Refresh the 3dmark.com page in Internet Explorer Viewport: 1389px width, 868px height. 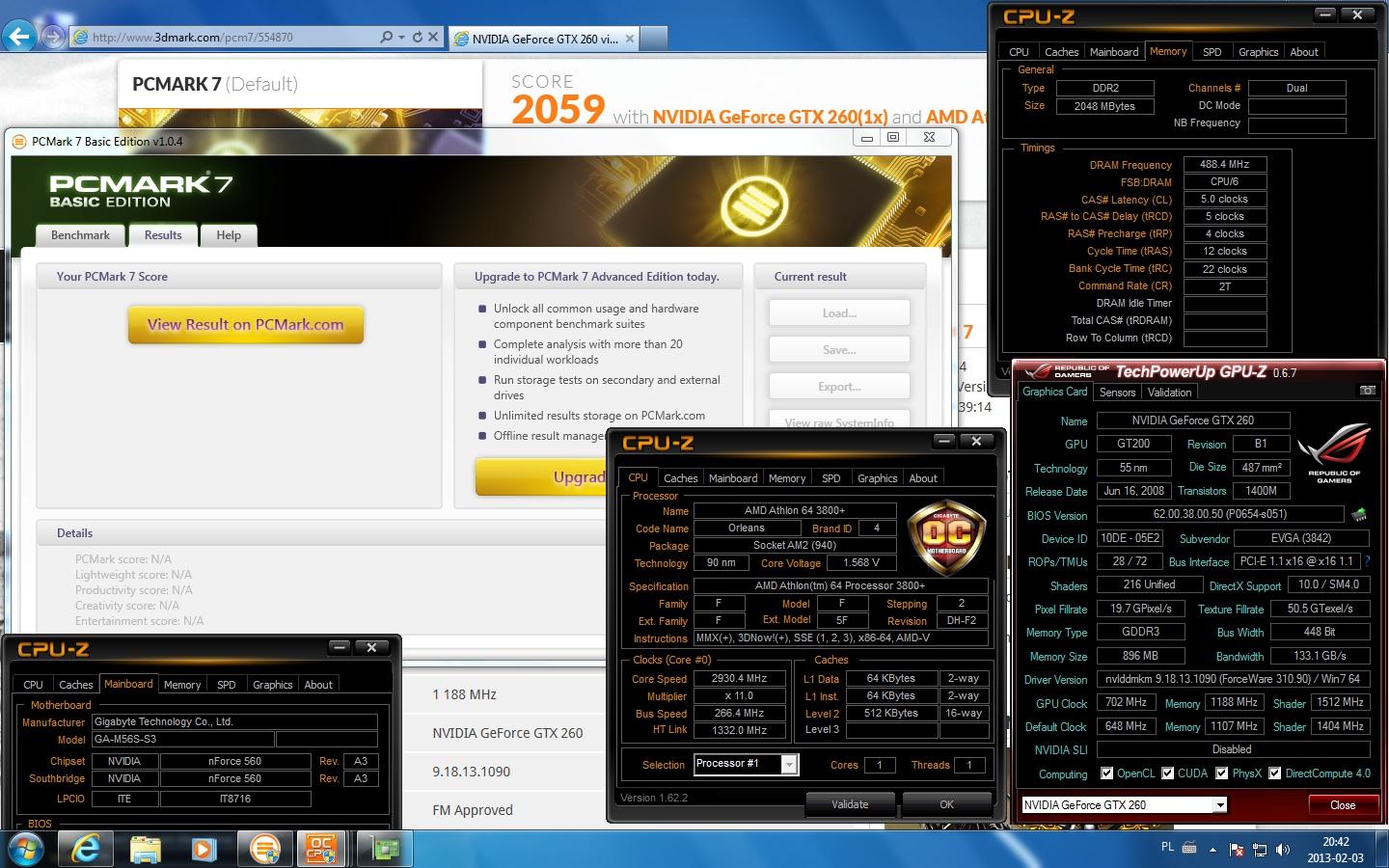[417, 37]
